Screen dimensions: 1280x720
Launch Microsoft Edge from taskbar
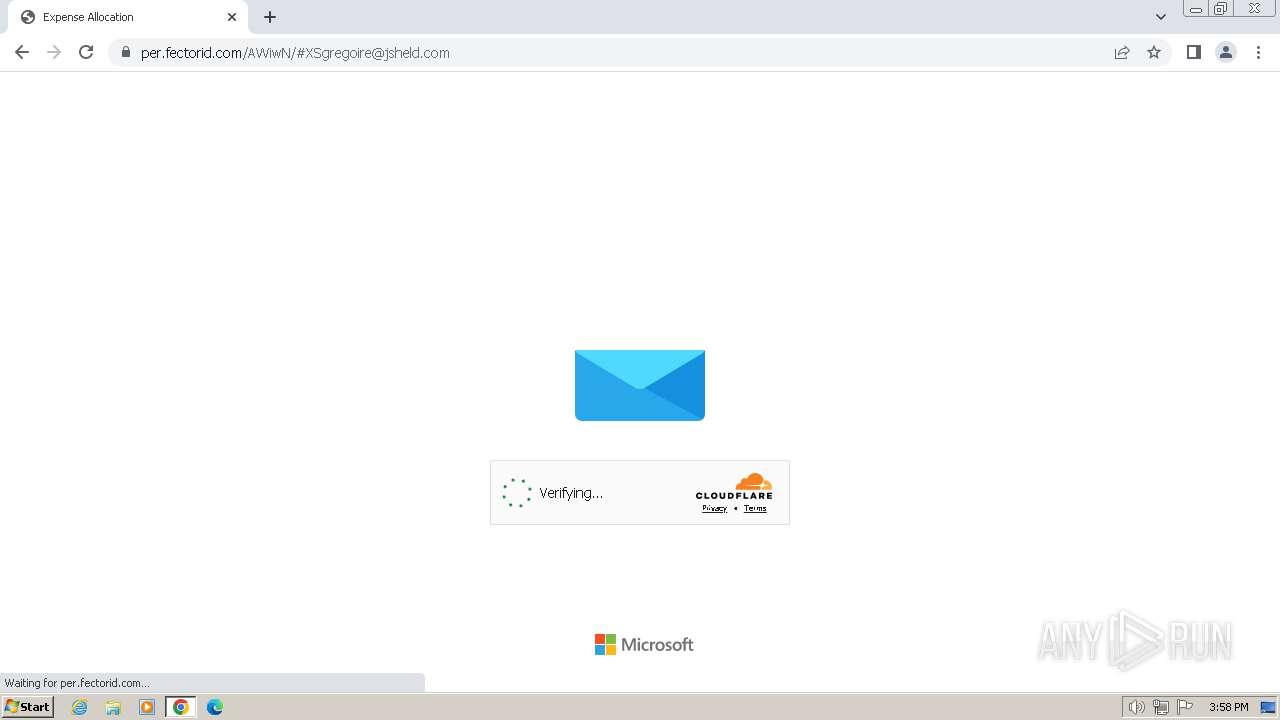[215, 707]
